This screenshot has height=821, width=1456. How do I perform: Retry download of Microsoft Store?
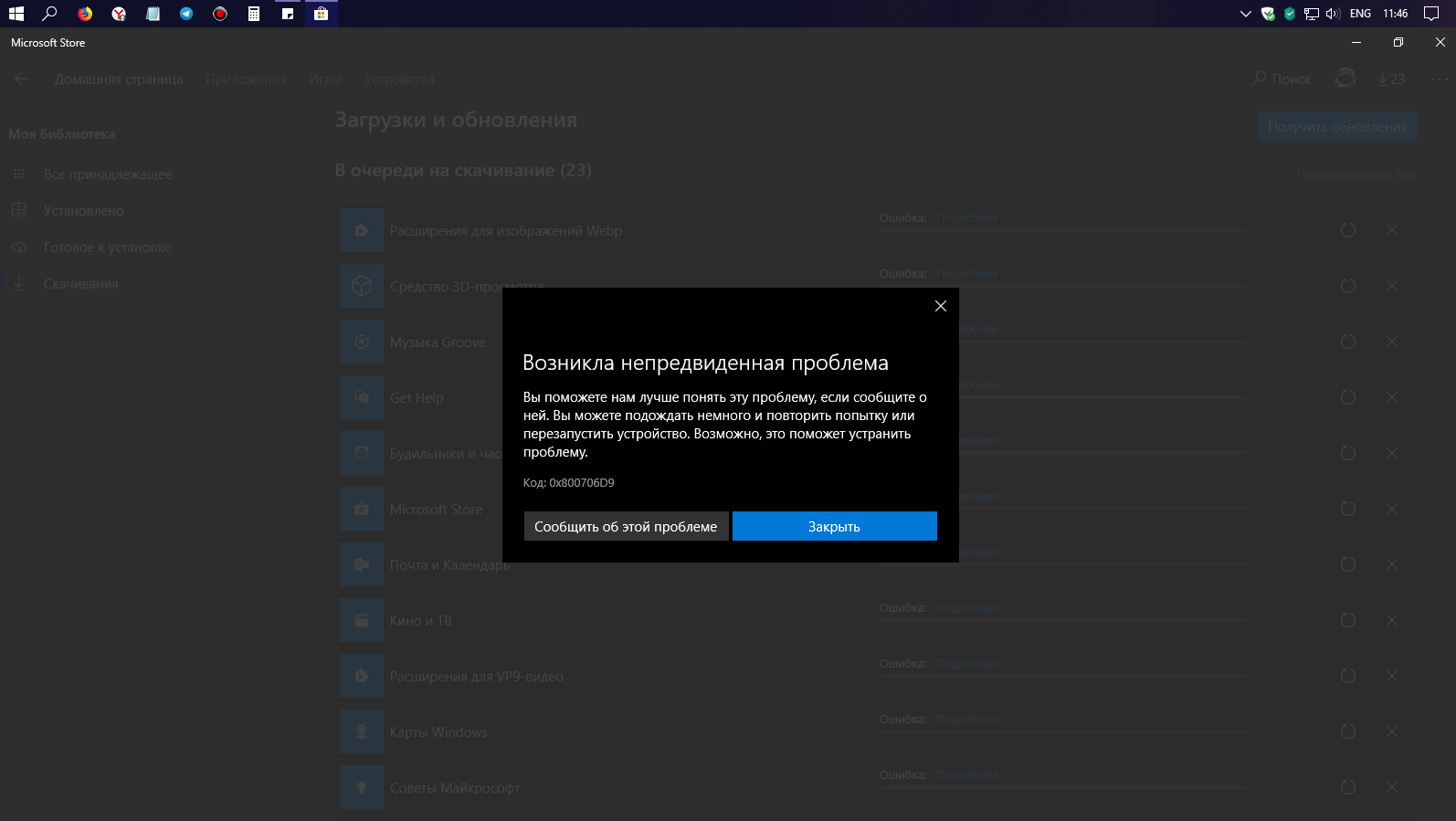[x=1347, y=509]
